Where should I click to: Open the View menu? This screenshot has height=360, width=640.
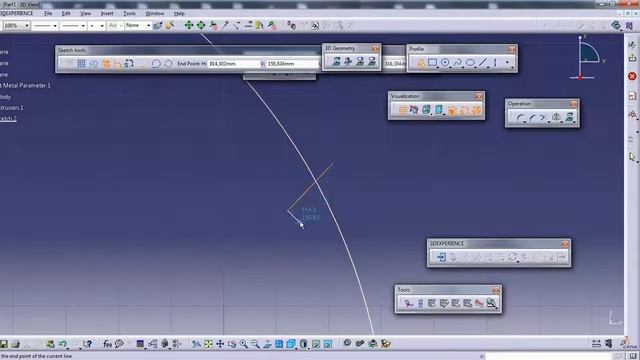pos(85,13)
